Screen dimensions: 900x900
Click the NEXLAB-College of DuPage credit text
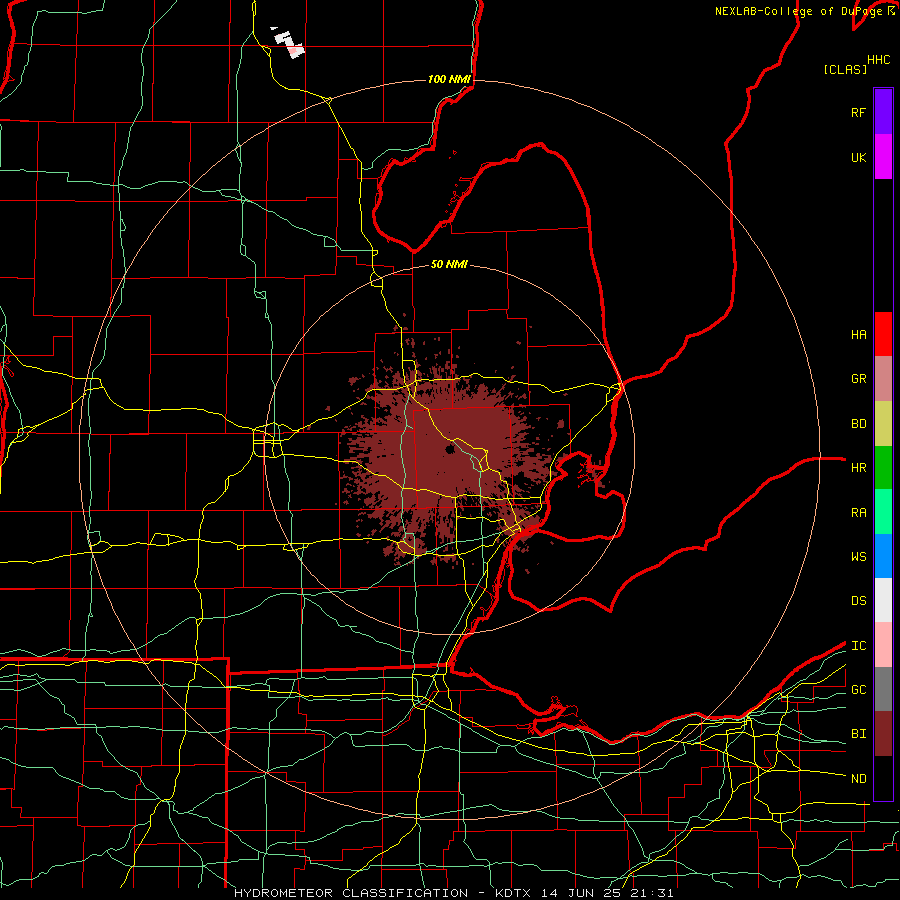[x=800, y=11]
